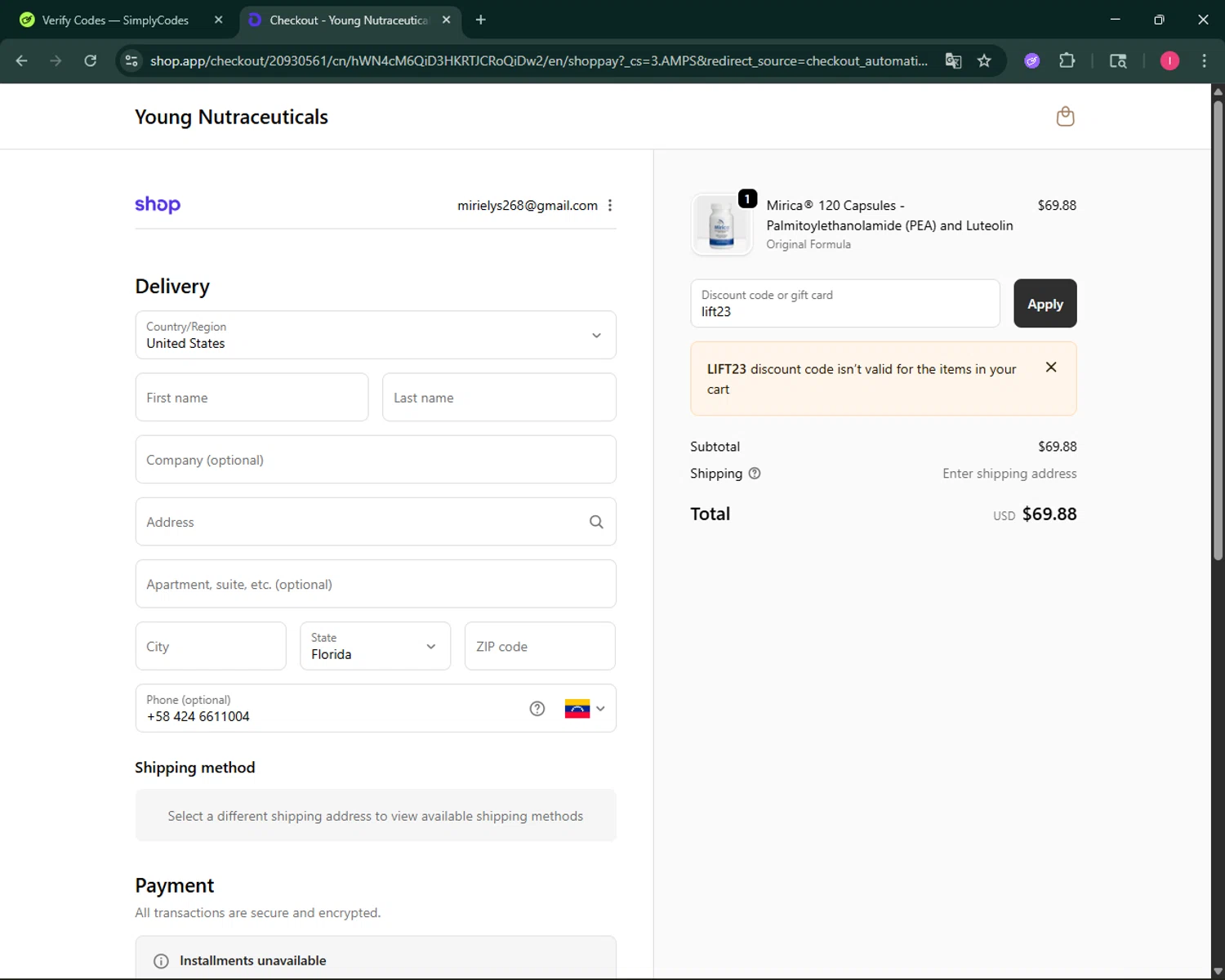Click the discount code field with lift23
1225x980 pixels.
click(845, 304)
